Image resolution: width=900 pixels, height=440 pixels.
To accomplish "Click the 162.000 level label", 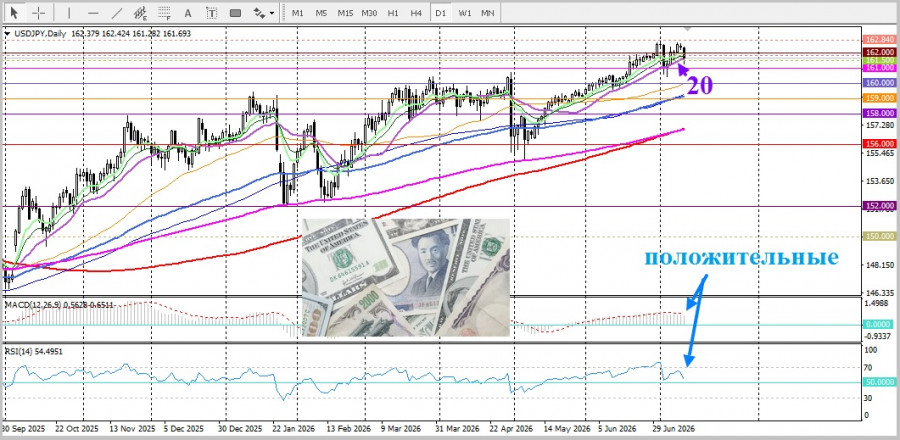I will (879, 52).
